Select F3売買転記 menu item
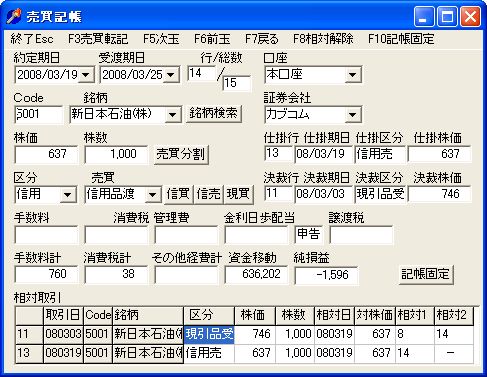Image resolution: width=487 pixels, height=377 pixels. 98,39
